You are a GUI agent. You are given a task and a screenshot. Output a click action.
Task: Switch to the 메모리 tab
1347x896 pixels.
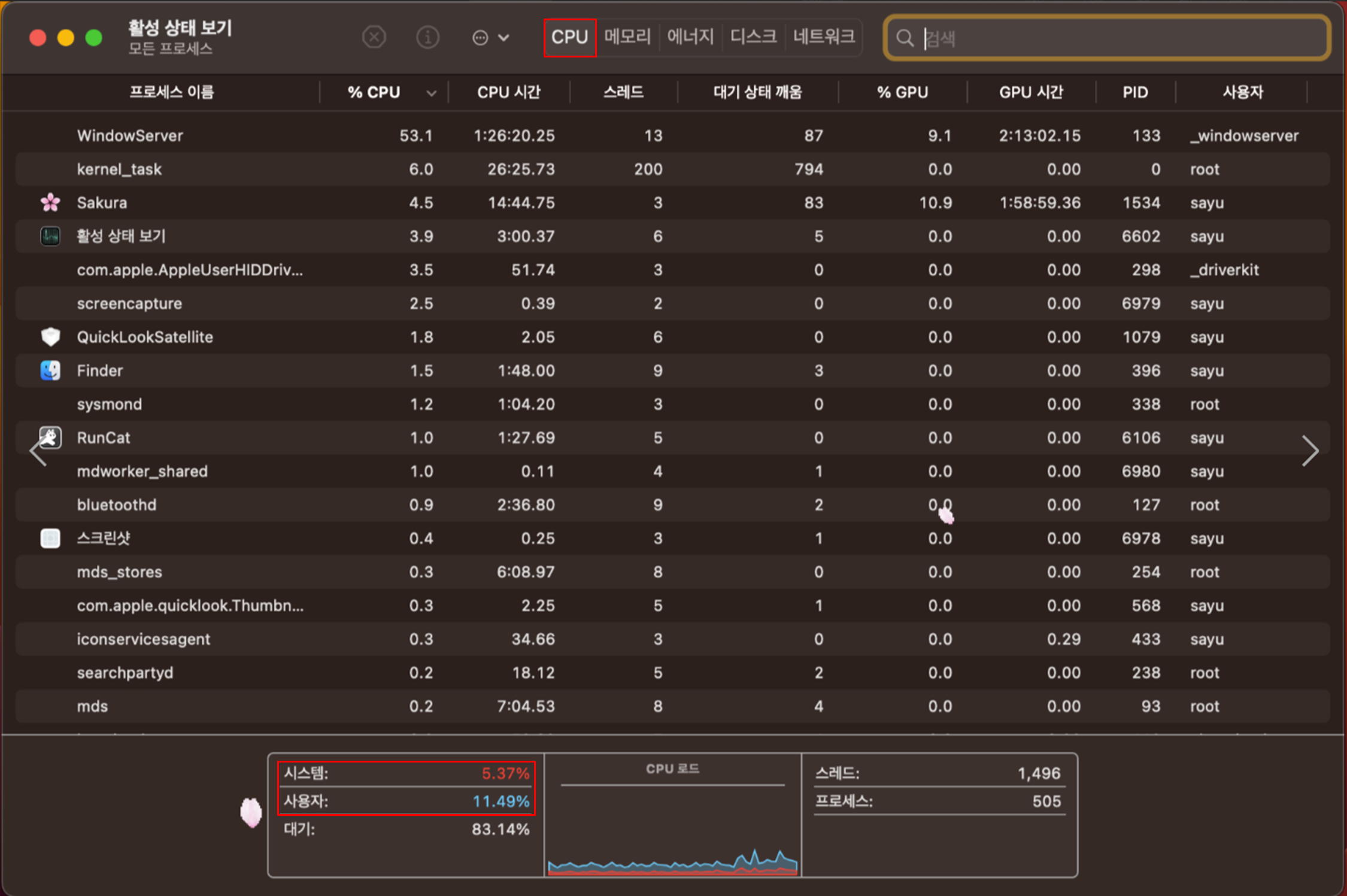[627, 37]
